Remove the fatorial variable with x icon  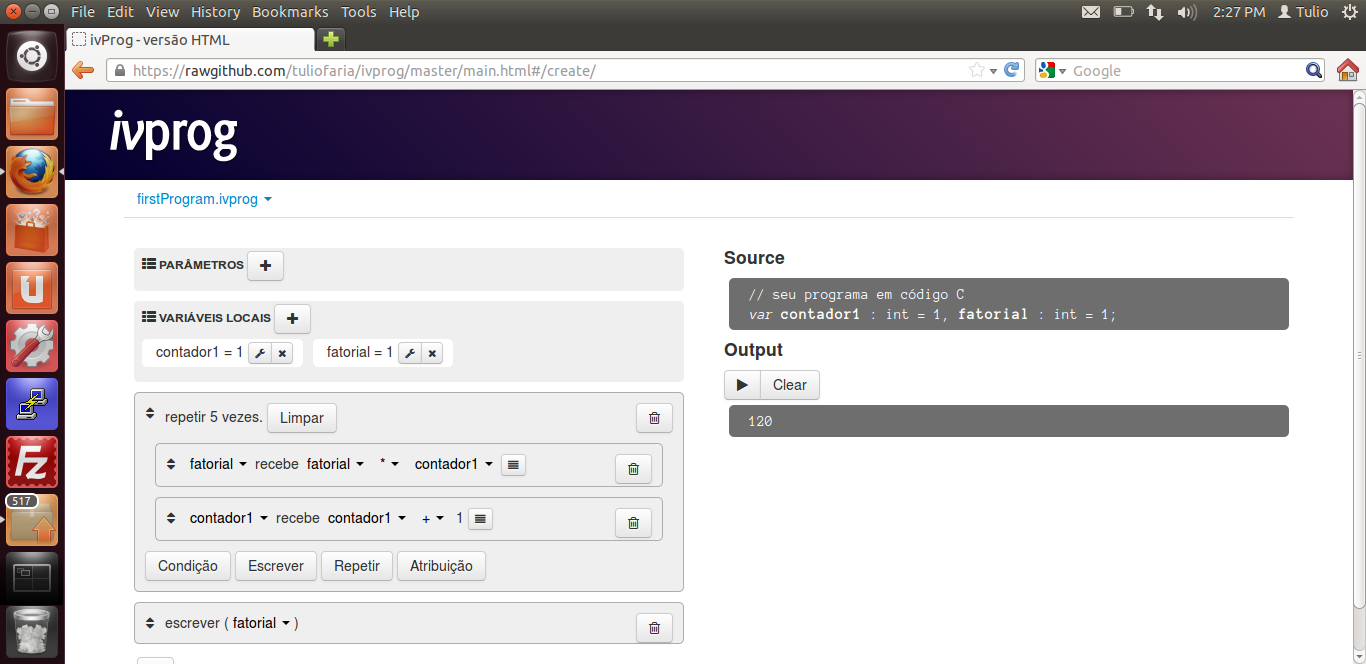(x=432, y=353)
